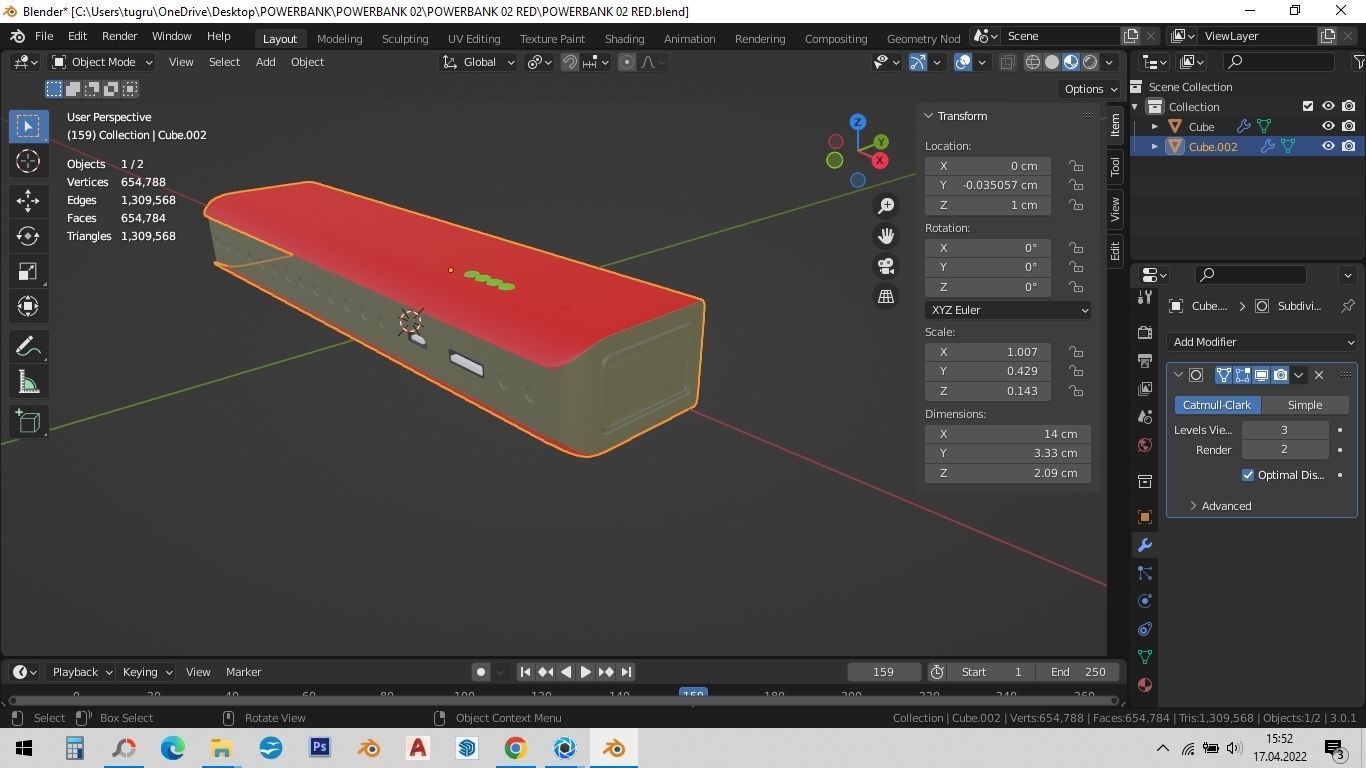
Task: Open Playback dropdown in timeline
Action: (x=81, y=672)
